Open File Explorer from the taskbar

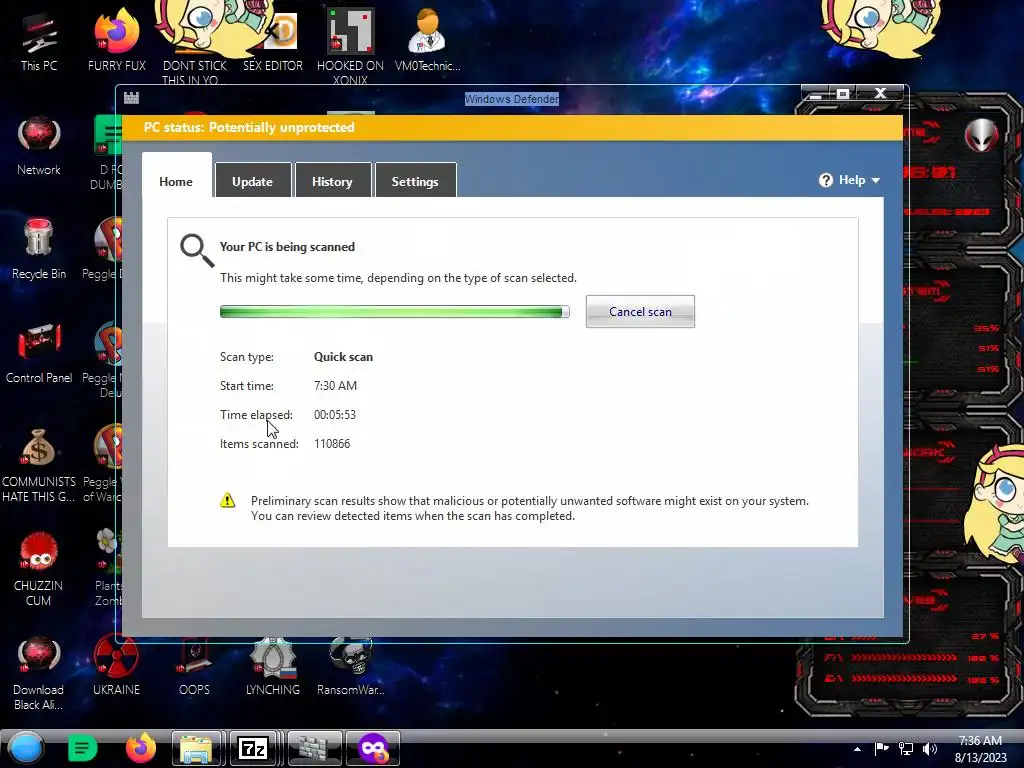click(x=196, y=748)
